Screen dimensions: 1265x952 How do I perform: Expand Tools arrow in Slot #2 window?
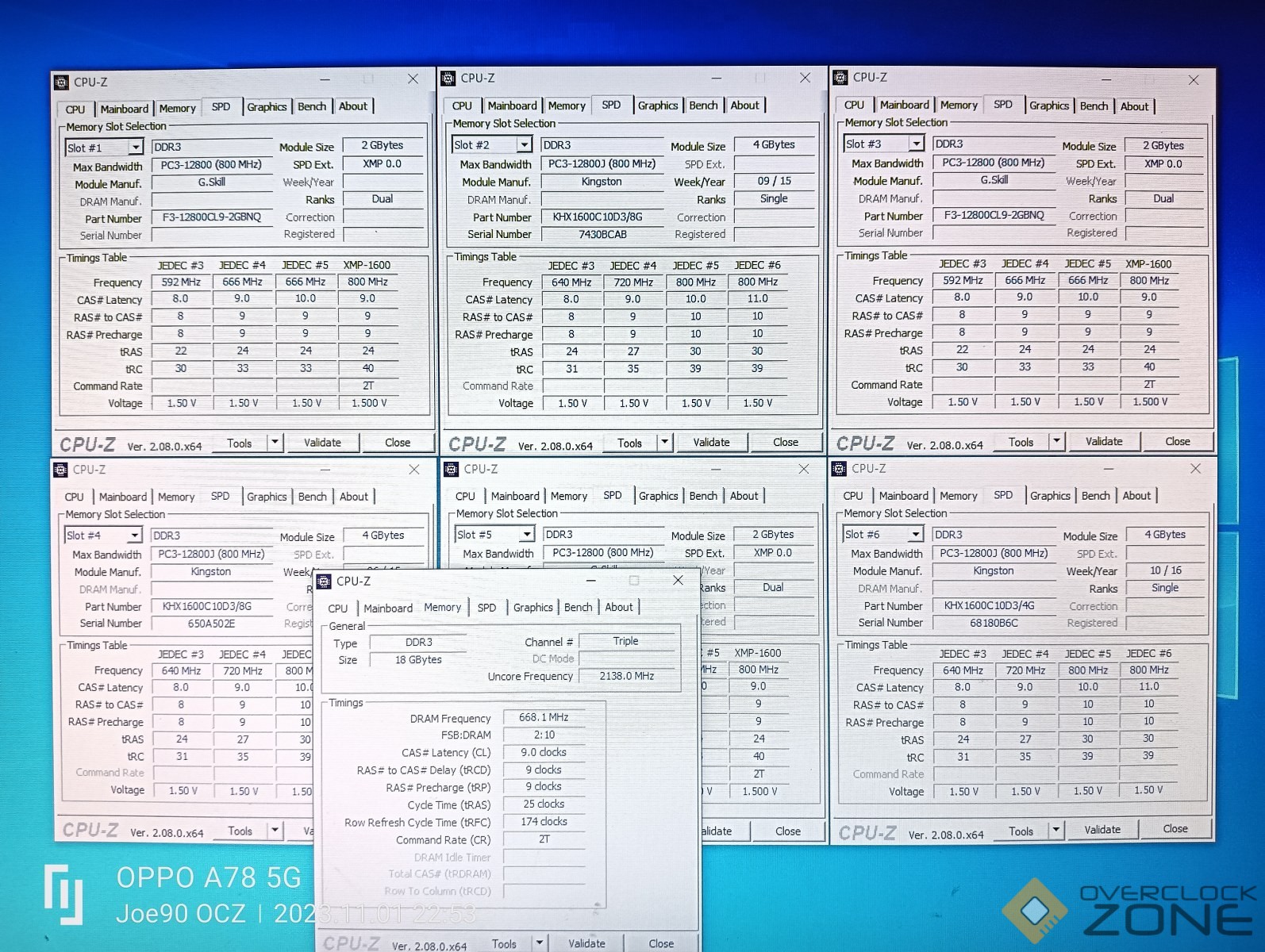click(x=665, y=442)
